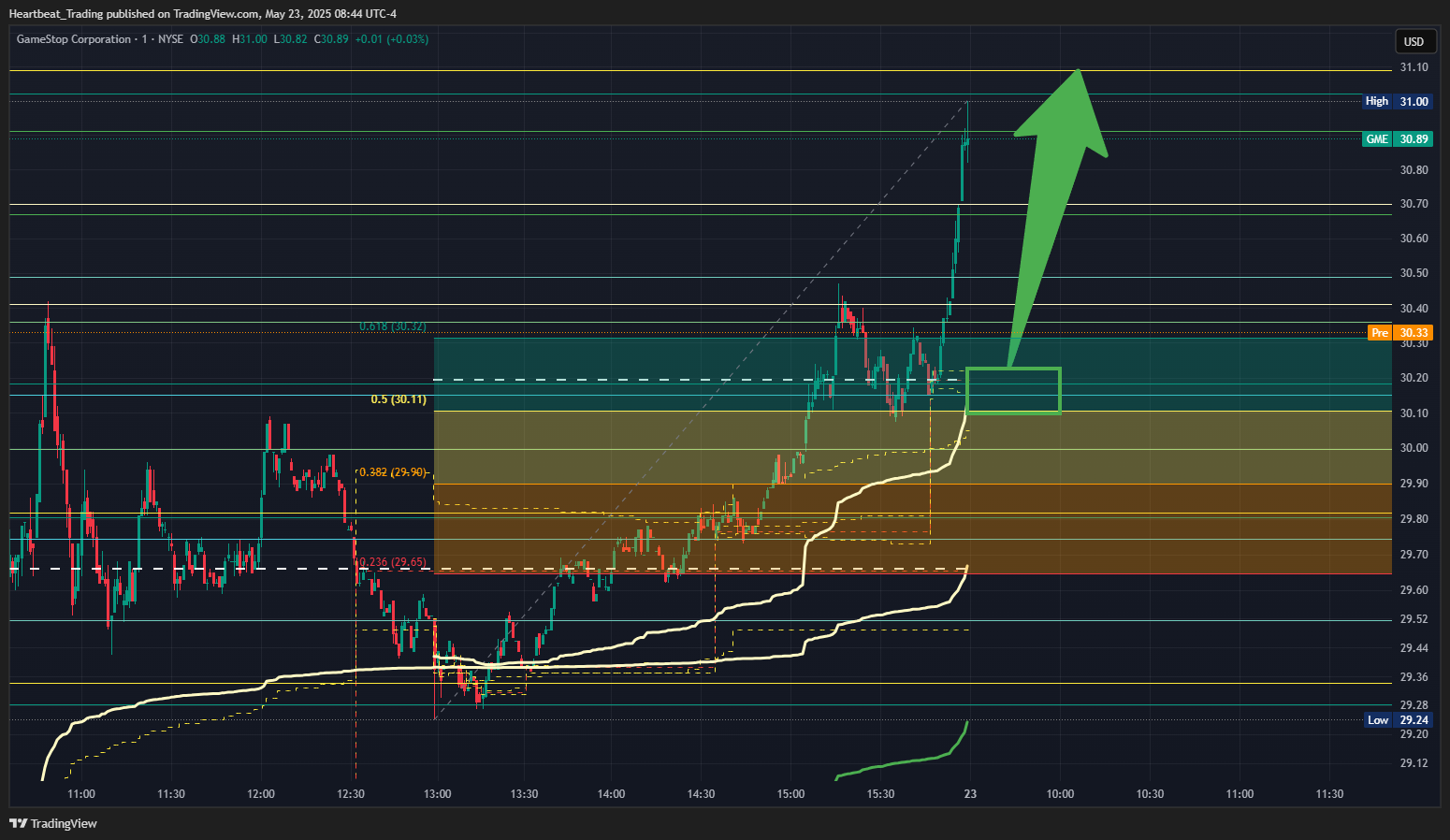
Task: Select the 0.618 (30.32) Fibonacci label
Action: click(x=393, y=326)
